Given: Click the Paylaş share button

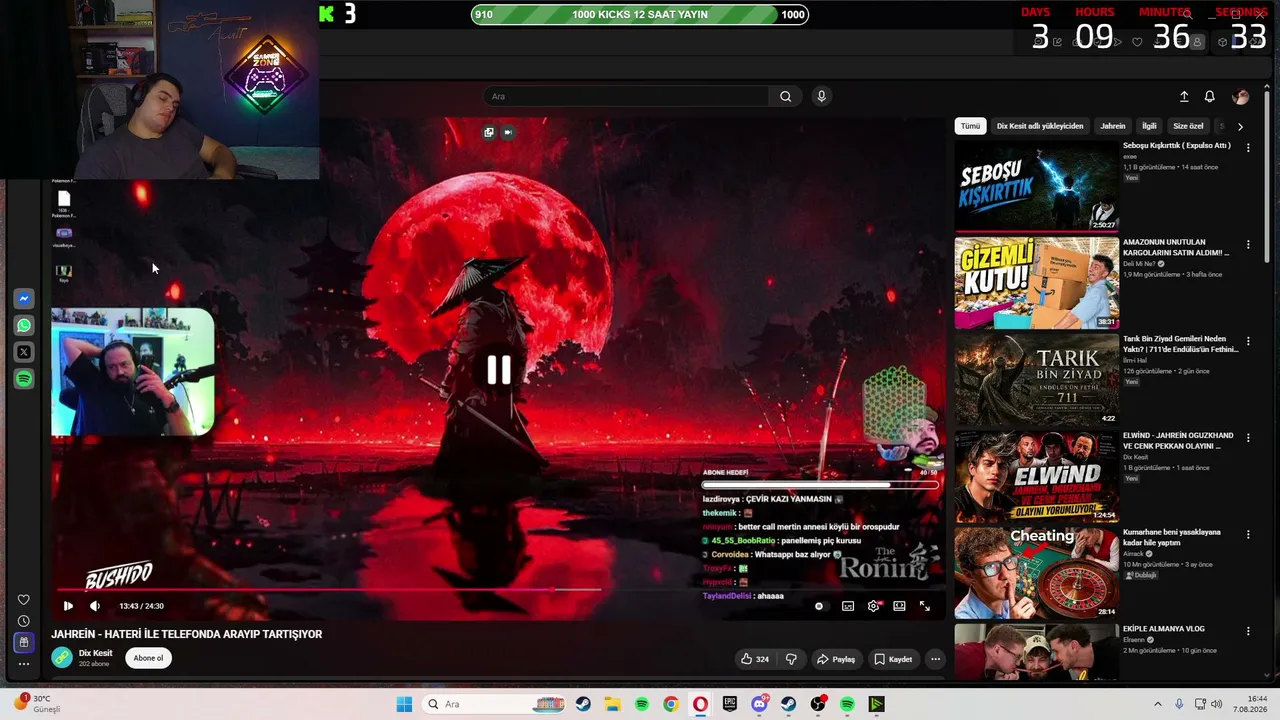Looking at the screenshot, I should pos(836,659).
